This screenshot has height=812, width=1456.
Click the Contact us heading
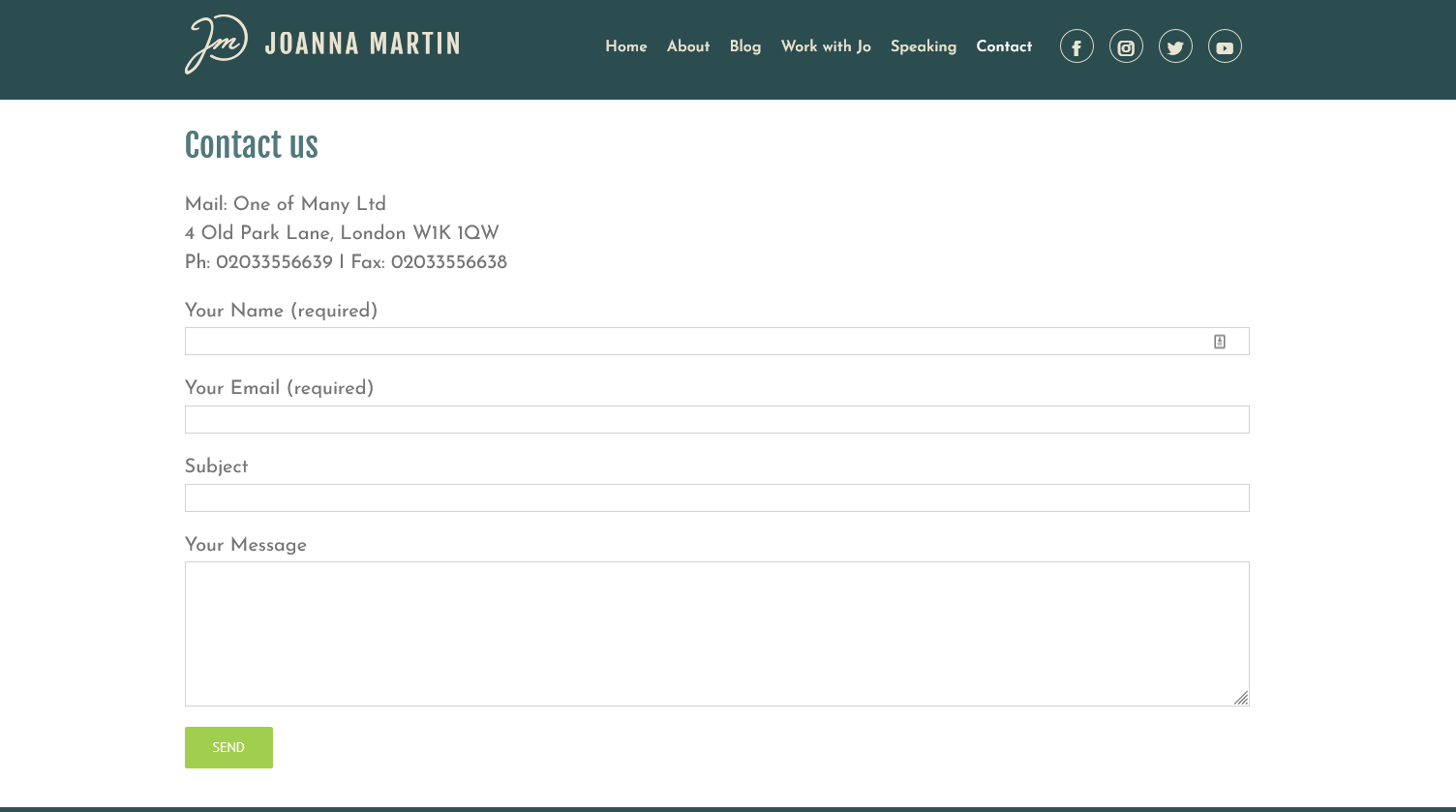point(251,145)
